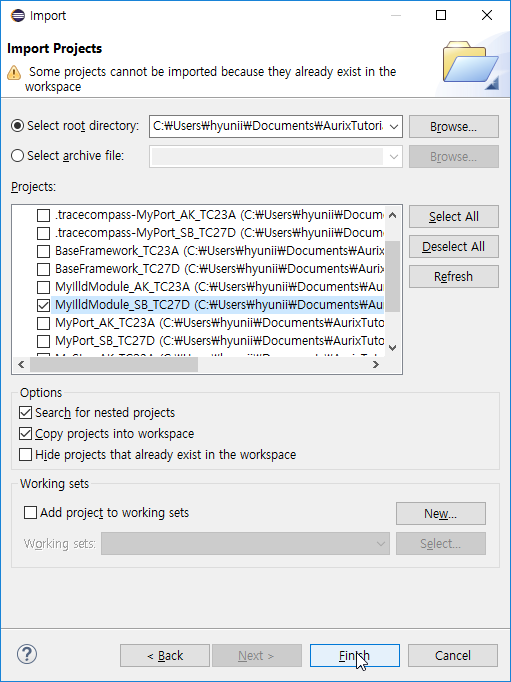This screenshot has height=682, width=511.
Task: Check the MyPort_SB_TC27D project checkbox
Action: point(43,341)
